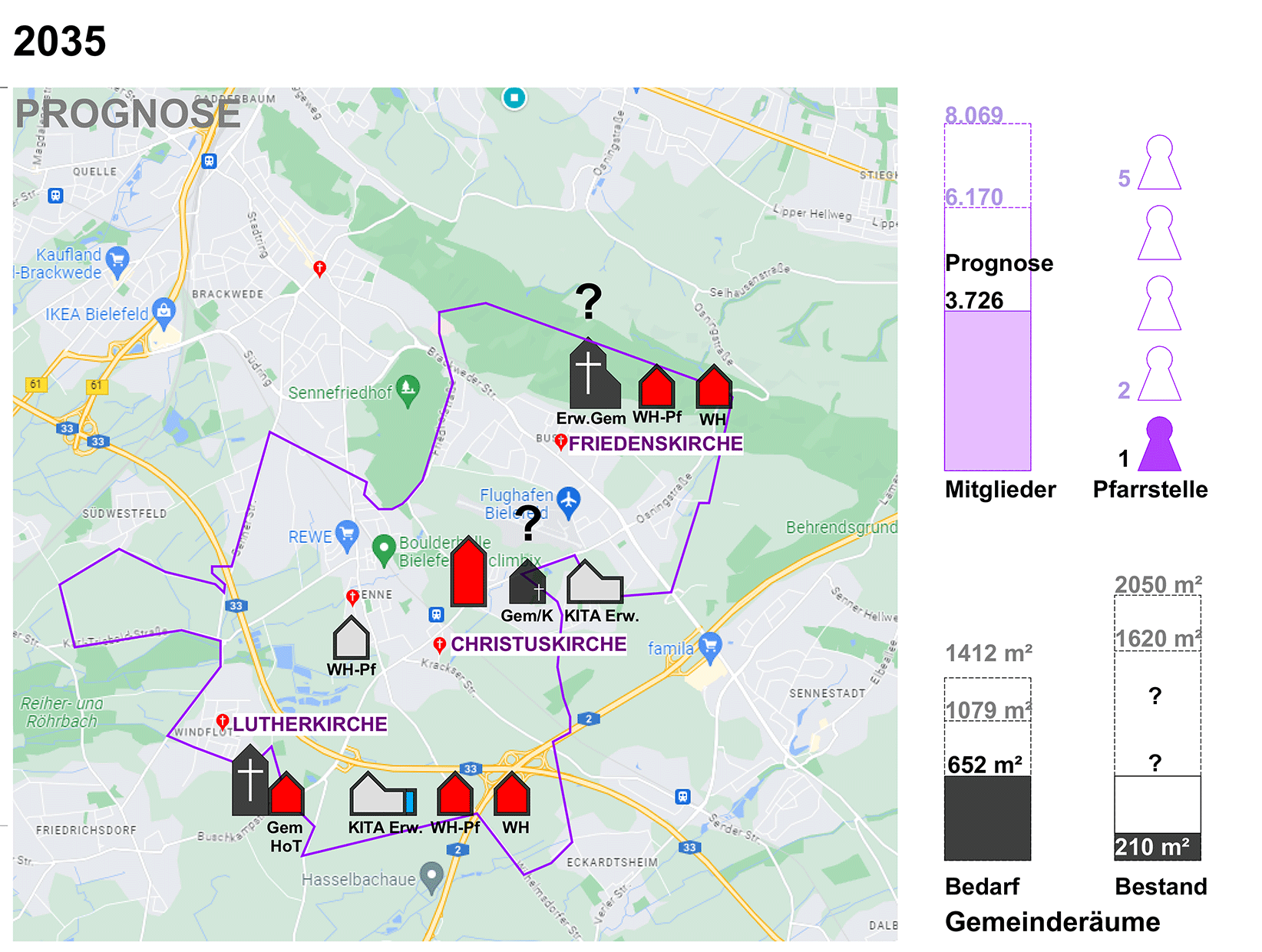
Task: Click the 1079 m² Bedarf value
Action: [989, 710]
